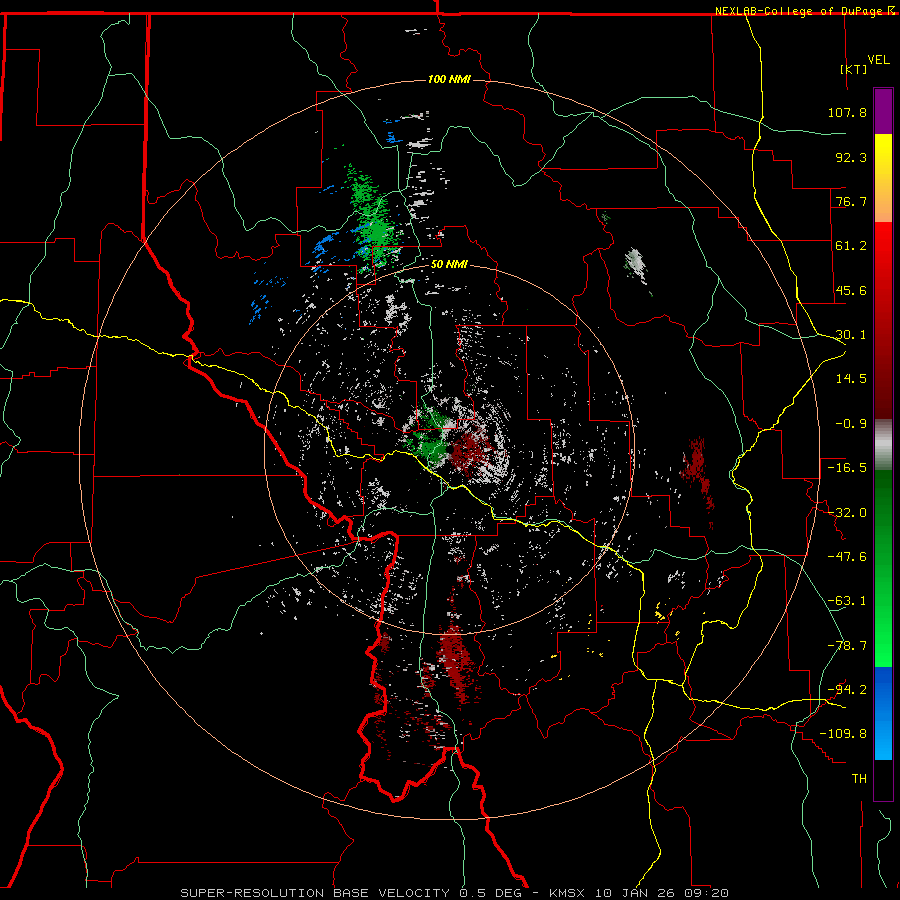Click the KMSX radar station identifier
The width and height of the screenshot is (900, 900).
pos(568,893)
